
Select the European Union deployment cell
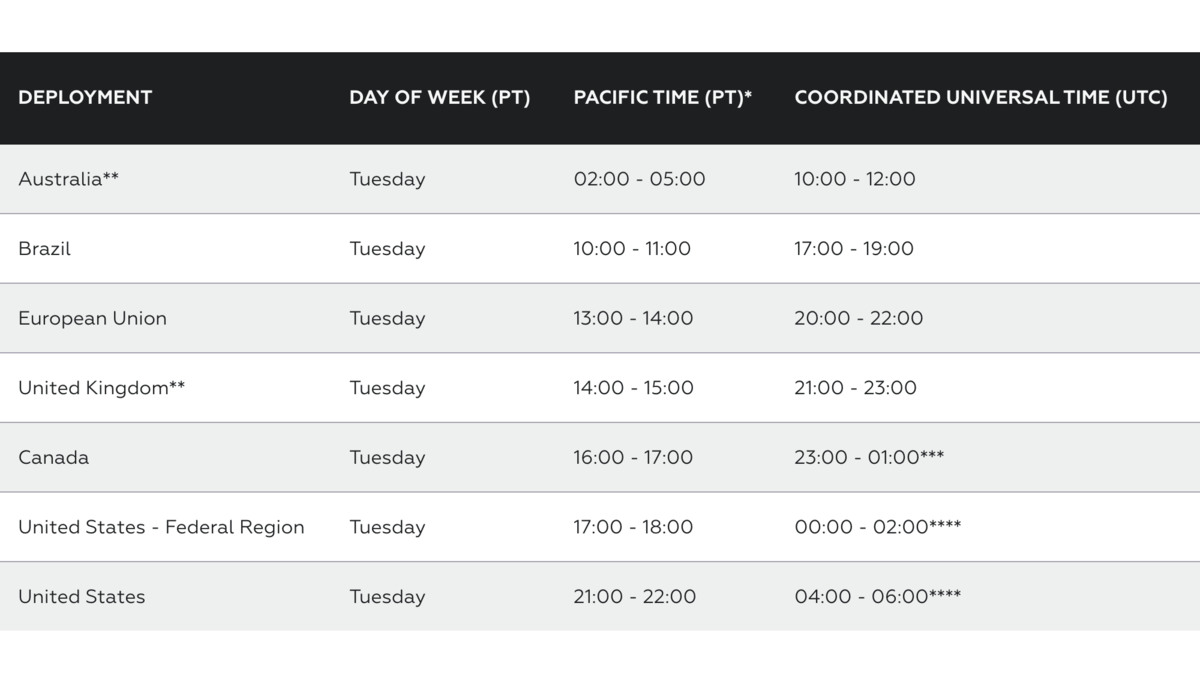click(92, 318)
